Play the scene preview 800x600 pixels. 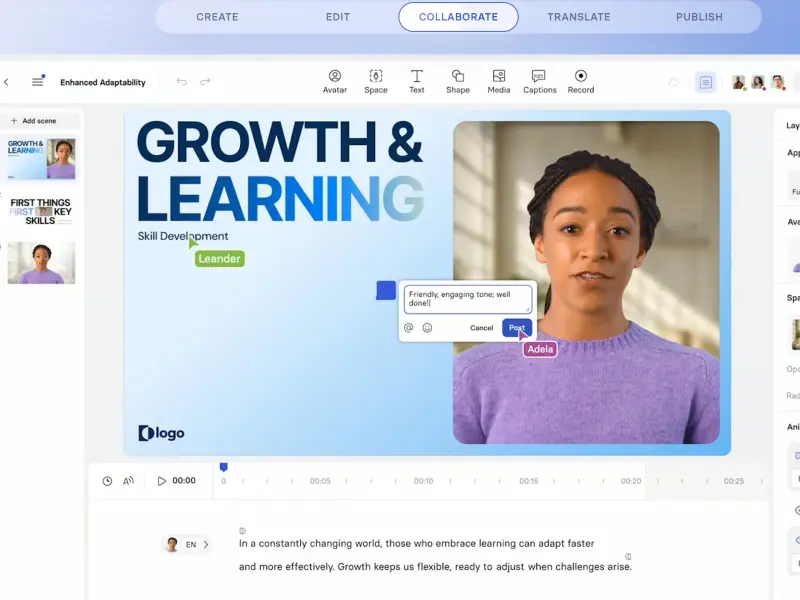click(161, 481)
